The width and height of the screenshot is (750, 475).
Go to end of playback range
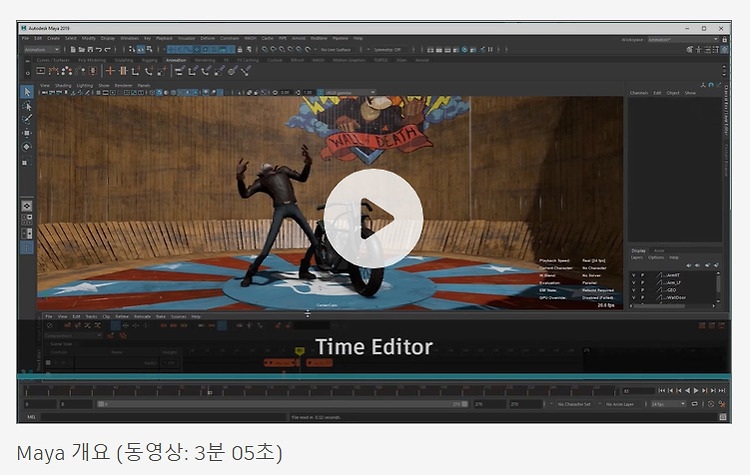(722, 391)
